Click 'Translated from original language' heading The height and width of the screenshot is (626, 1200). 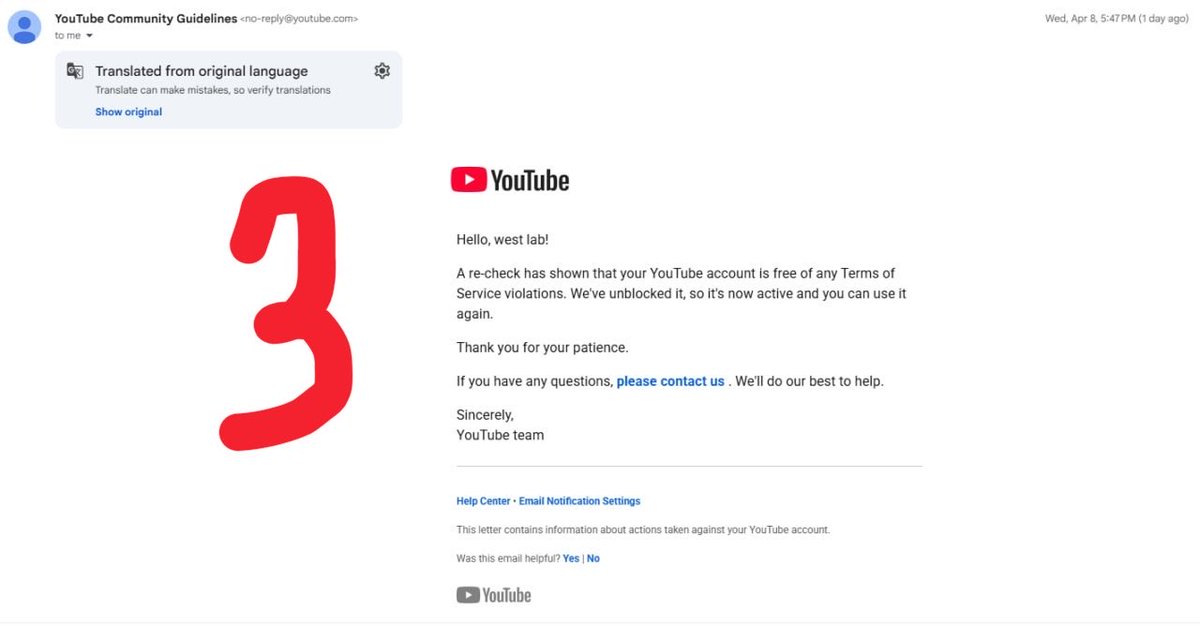click(201, 71)
